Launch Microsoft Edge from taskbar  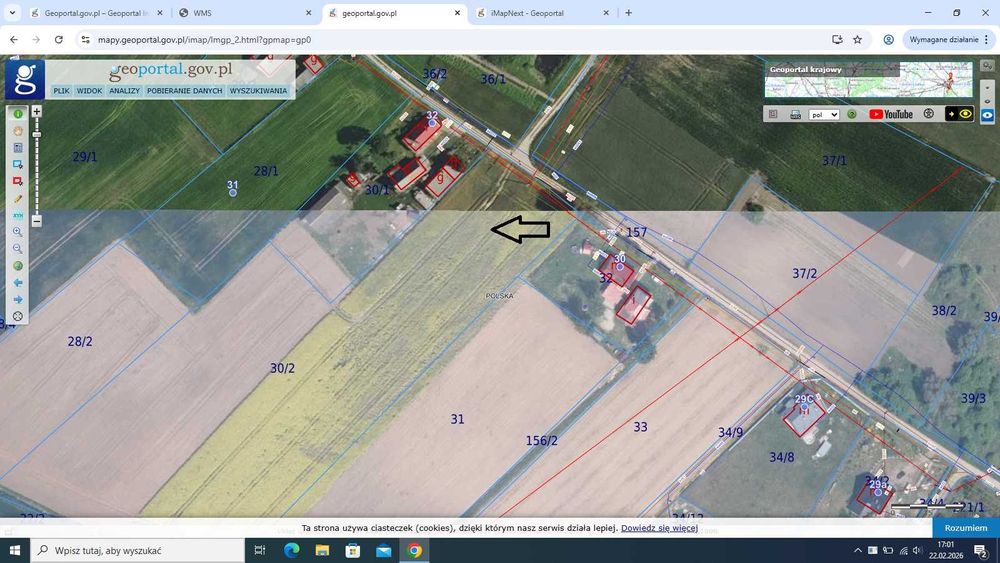291,550
